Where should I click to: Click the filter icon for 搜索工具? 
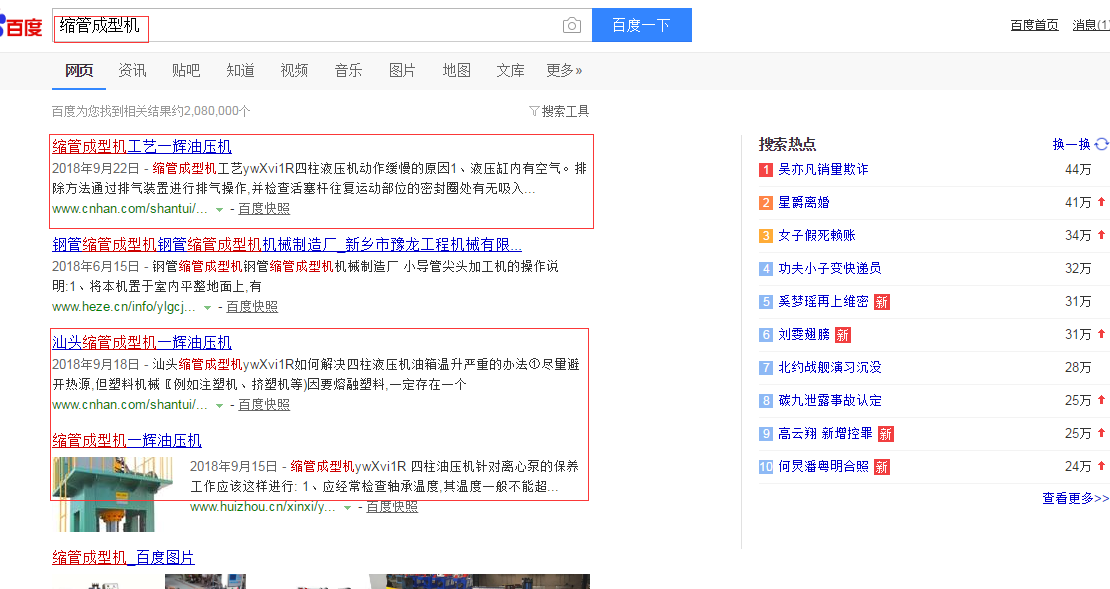[534, 111]
